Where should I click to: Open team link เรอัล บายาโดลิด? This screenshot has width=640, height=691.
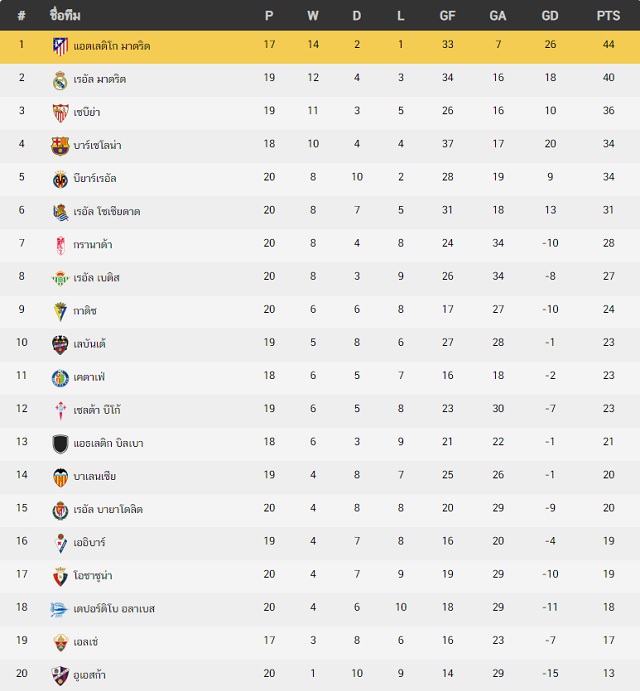pos(108,509)
